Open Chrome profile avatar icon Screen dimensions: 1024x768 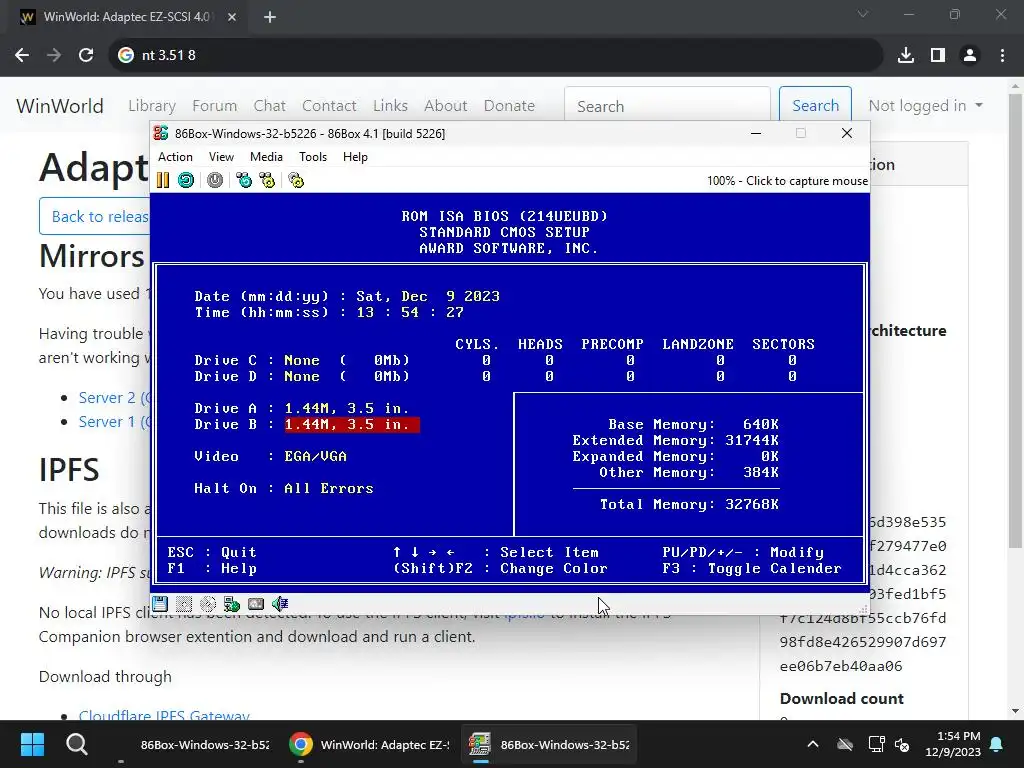[970, 56]
